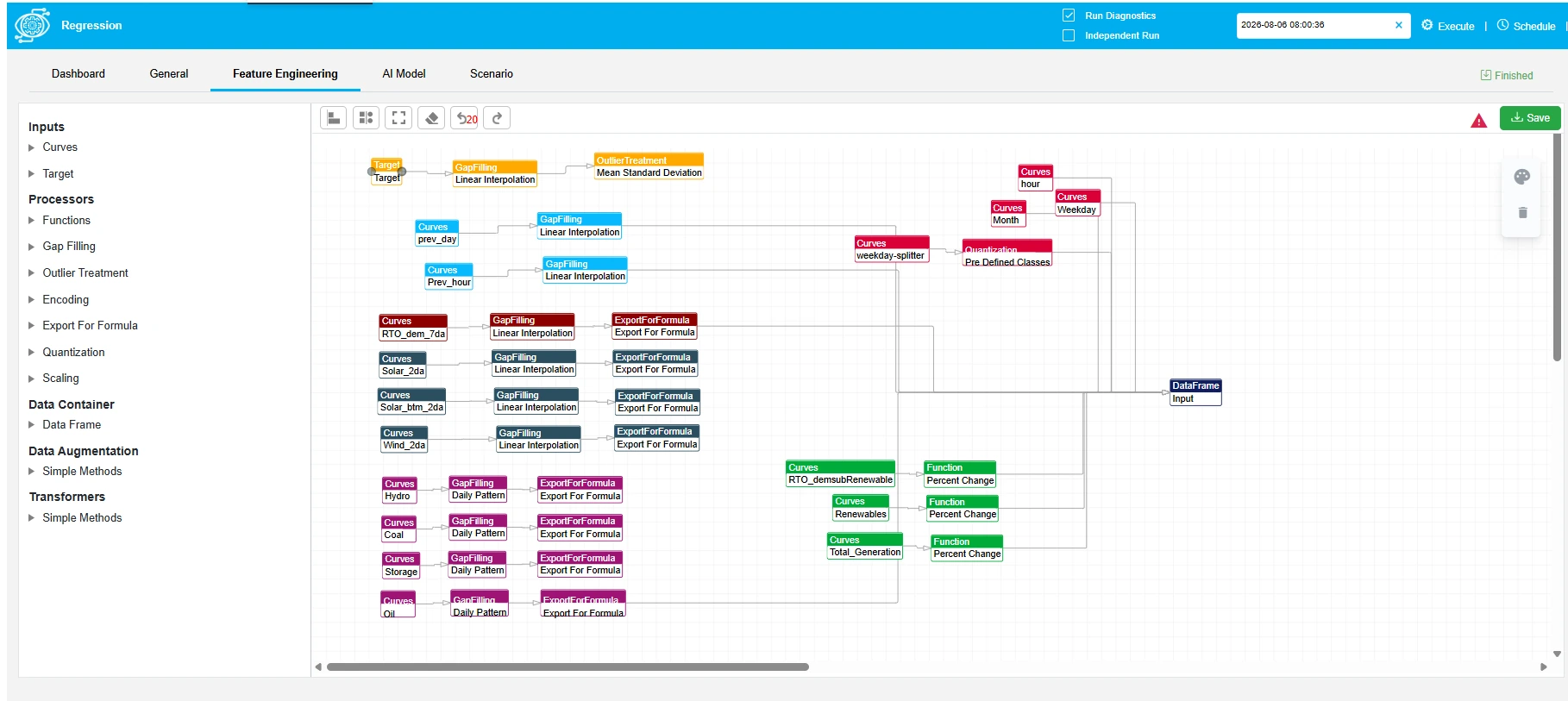Click the auto-arrange nodes toolbar icon
The height and width of the screenshot is (701, 1568).
(366, 118)
